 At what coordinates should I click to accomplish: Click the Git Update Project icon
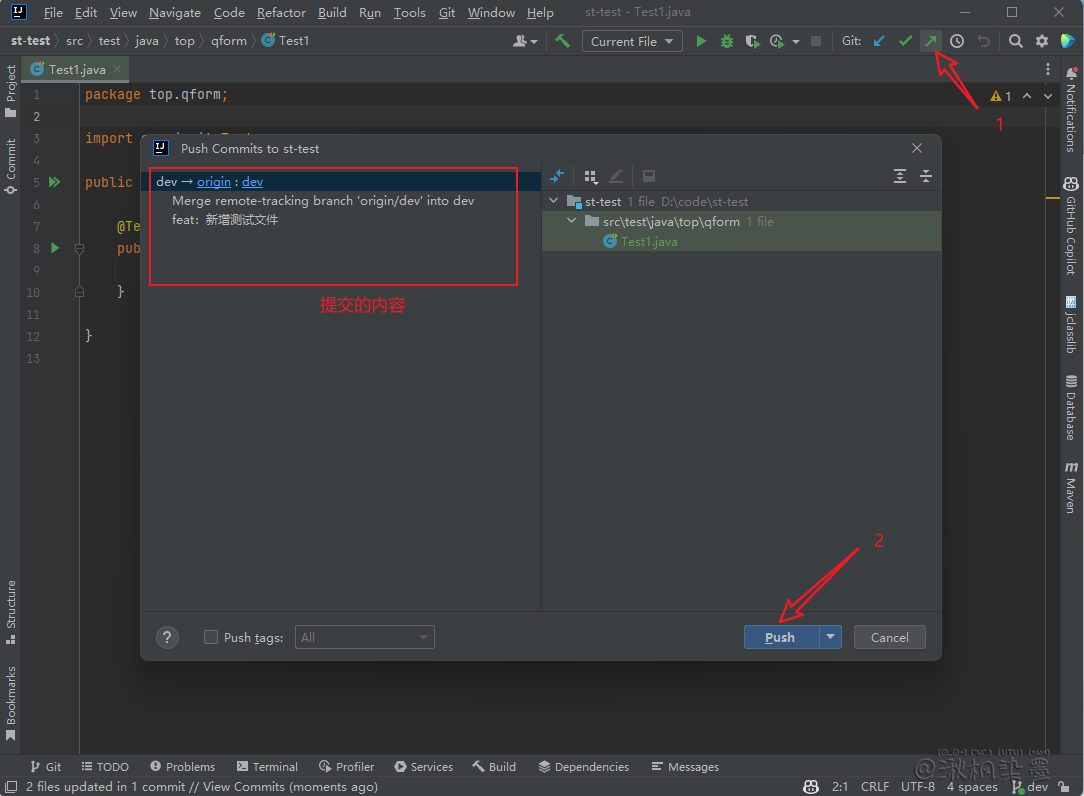(x=879, y=41)
